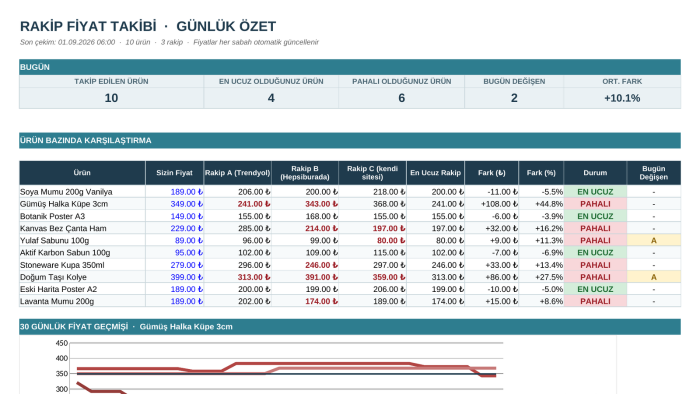Click the EN UCUZ status for Soya Mumu
Image resolution: width=700 pixels, height=394 pixels.
(595, 192)
